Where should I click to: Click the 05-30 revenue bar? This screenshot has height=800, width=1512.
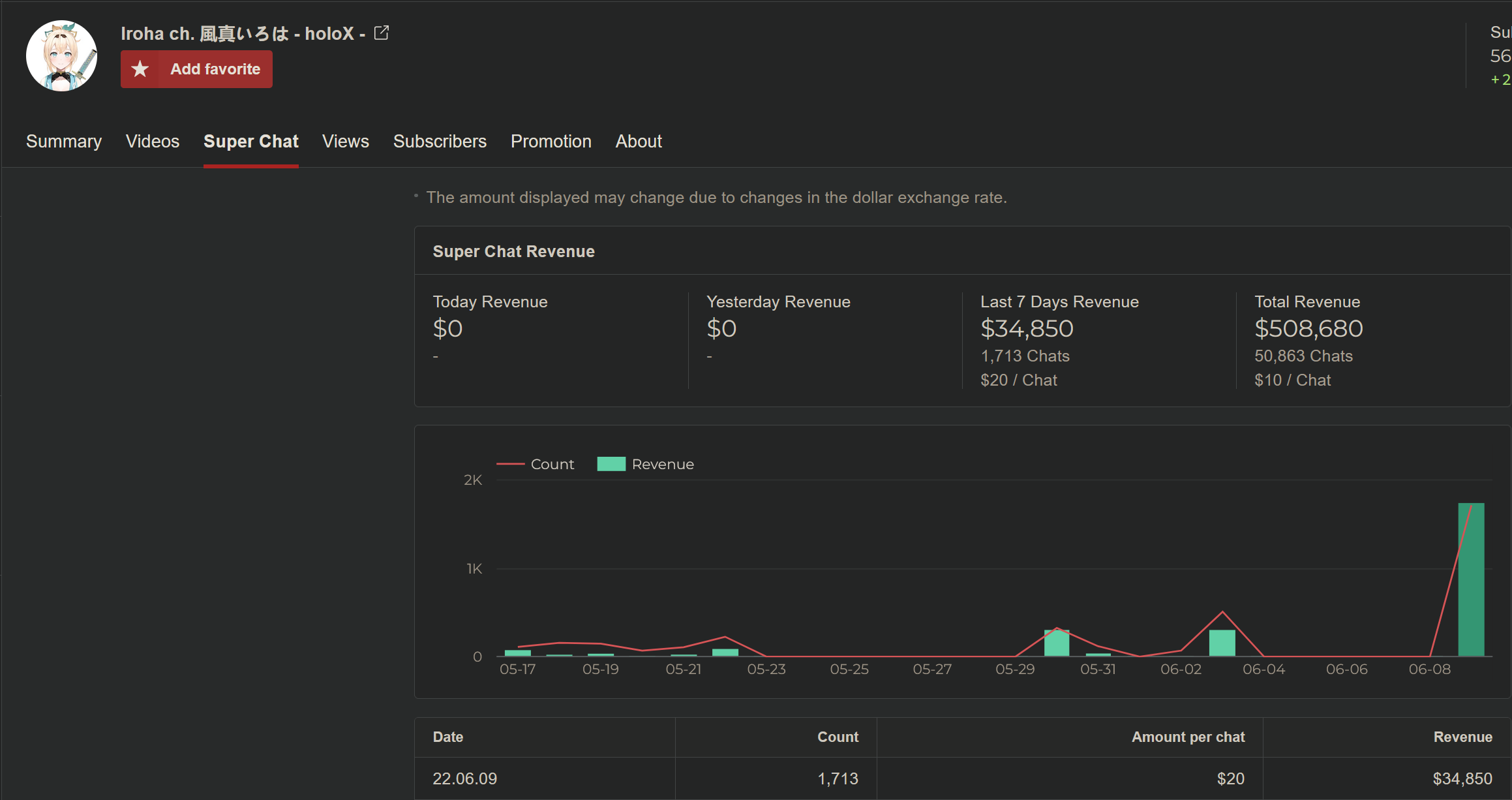click(x=1057, y=643)
